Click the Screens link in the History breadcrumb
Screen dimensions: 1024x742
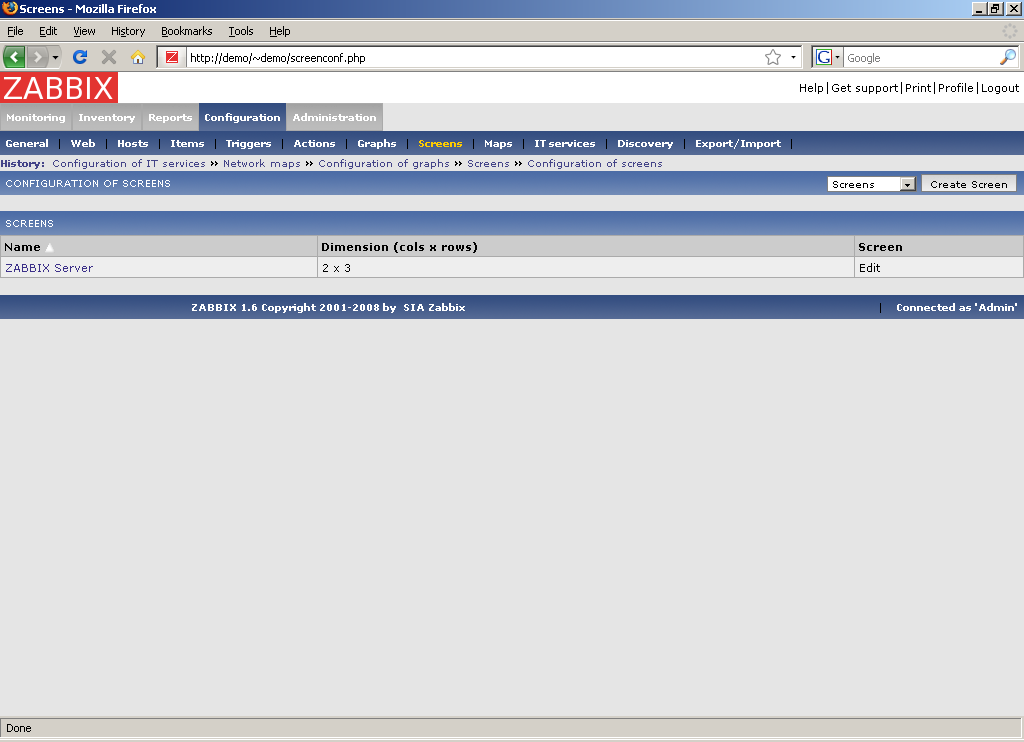click(x=488, y=163)
